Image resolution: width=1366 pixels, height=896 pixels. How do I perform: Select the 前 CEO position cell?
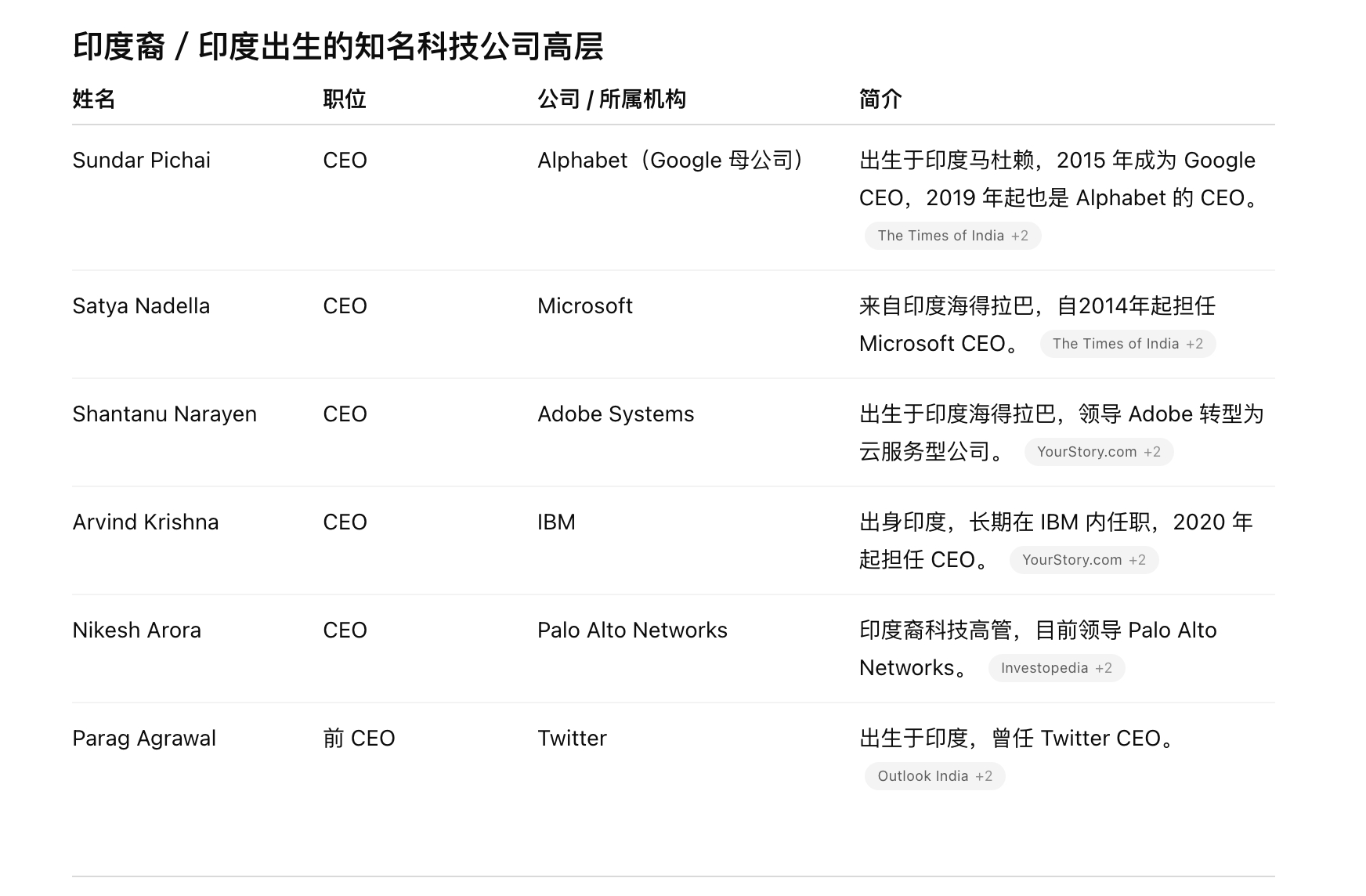pos(359,739)
